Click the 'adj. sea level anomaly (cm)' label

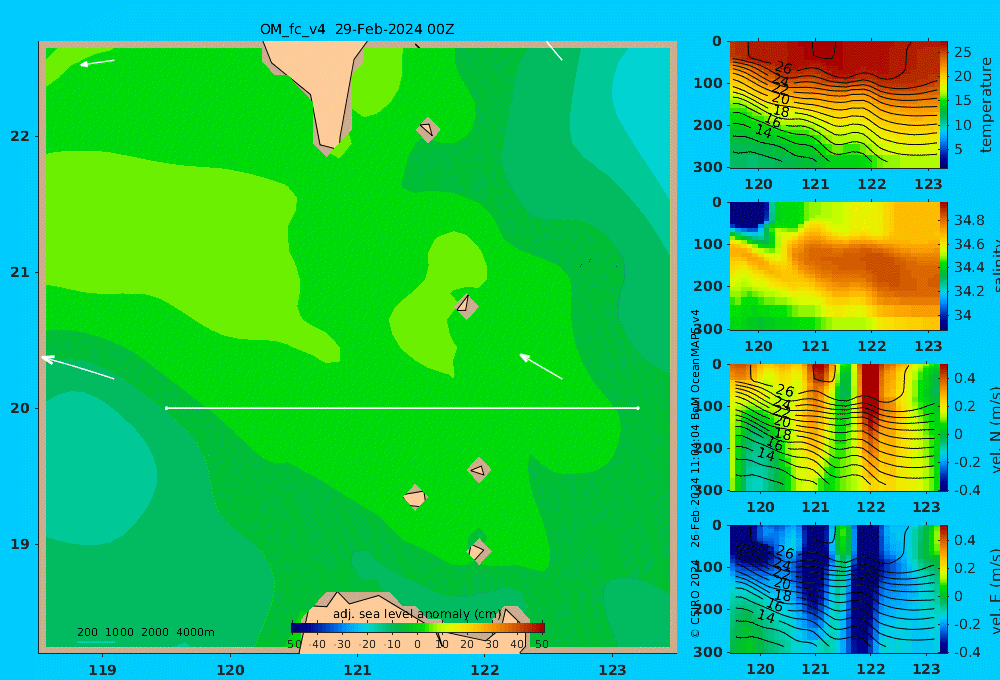[418, 614]
